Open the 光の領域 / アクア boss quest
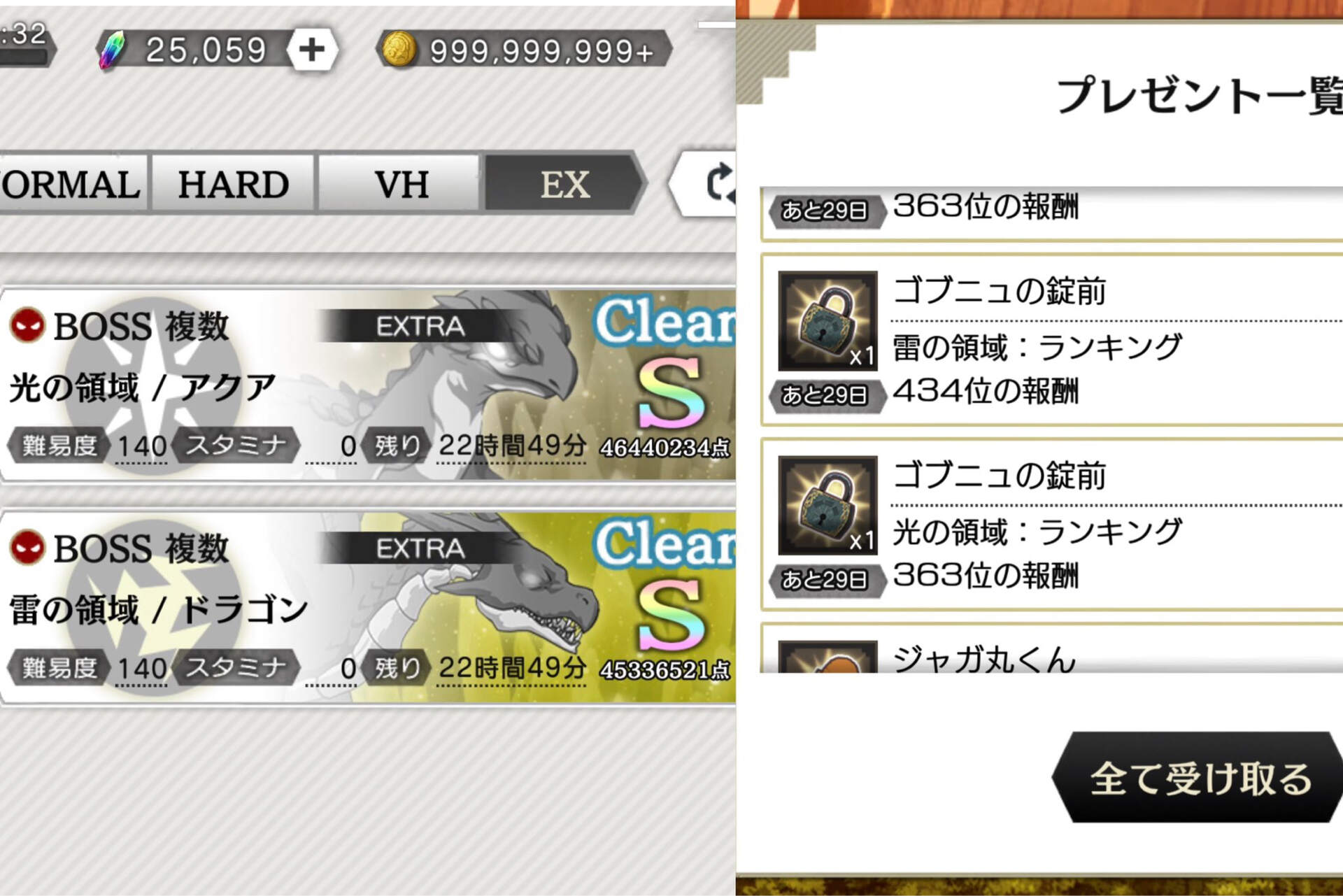The image size is (1343, 896). (368, 384)
